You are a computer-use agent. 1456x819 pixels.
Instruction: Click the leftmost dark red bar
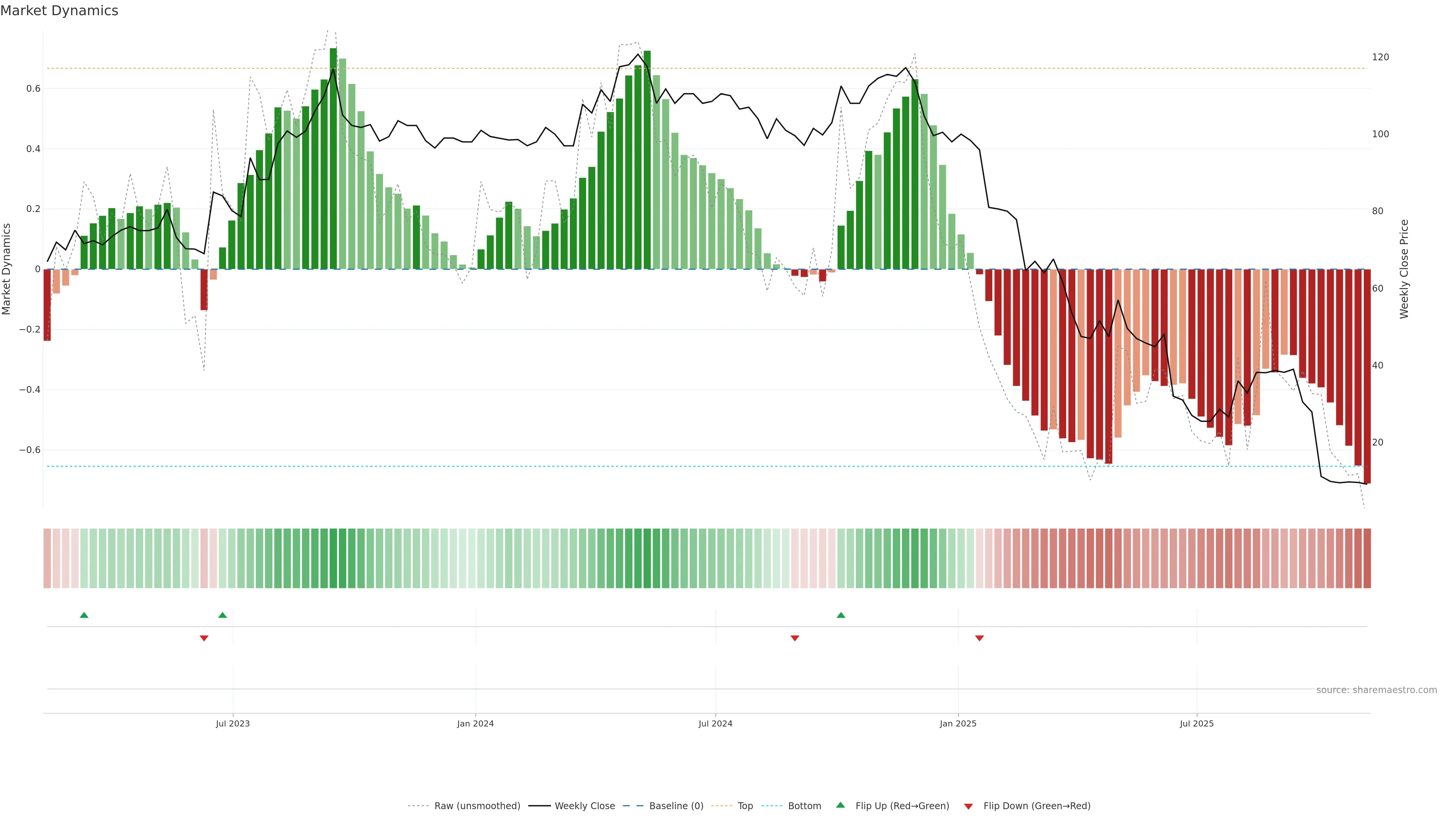pos(47,305)
